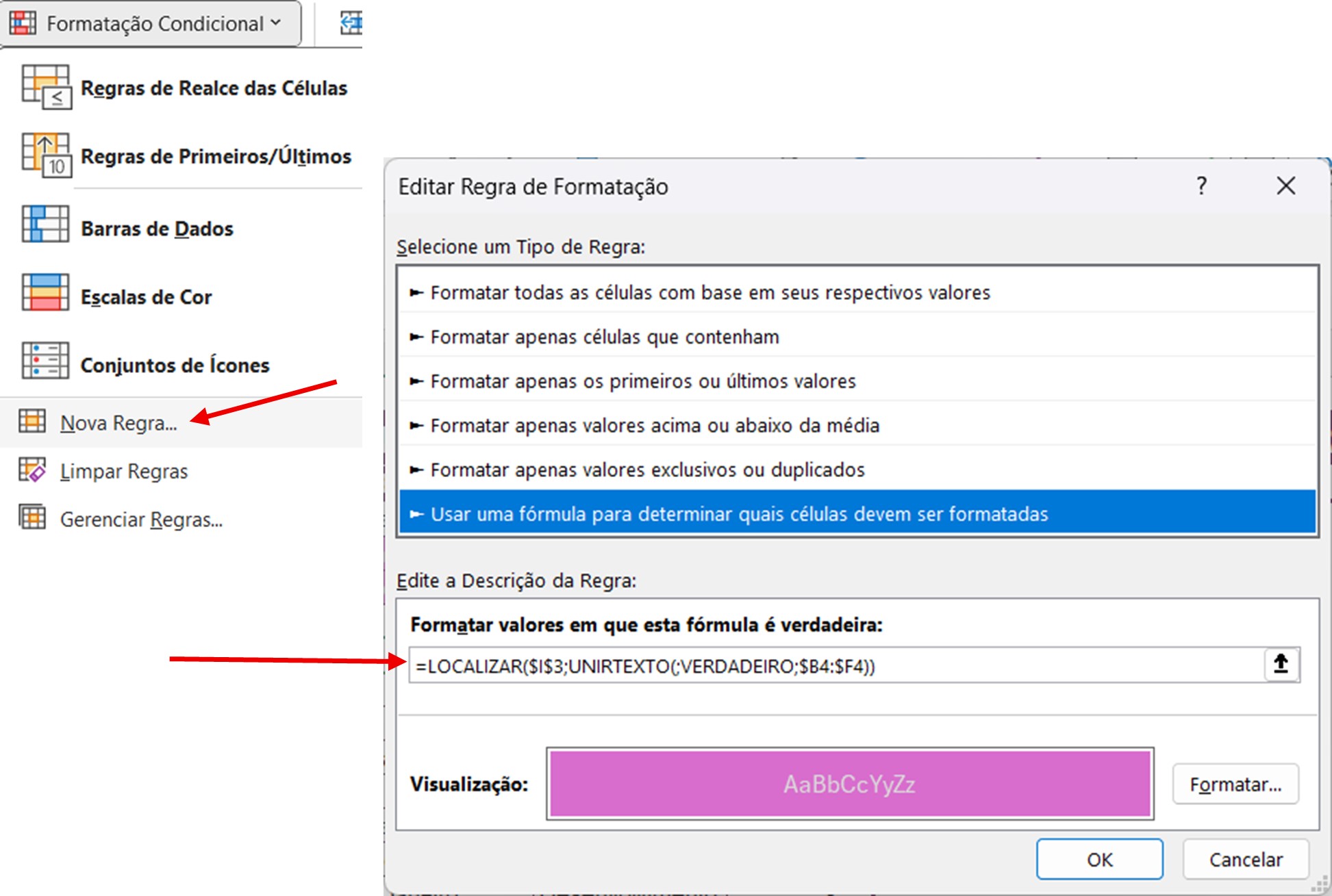Select 'Usar uma fórmula' rule type
Screen dimensions: 1332x896
coord(738,514)
